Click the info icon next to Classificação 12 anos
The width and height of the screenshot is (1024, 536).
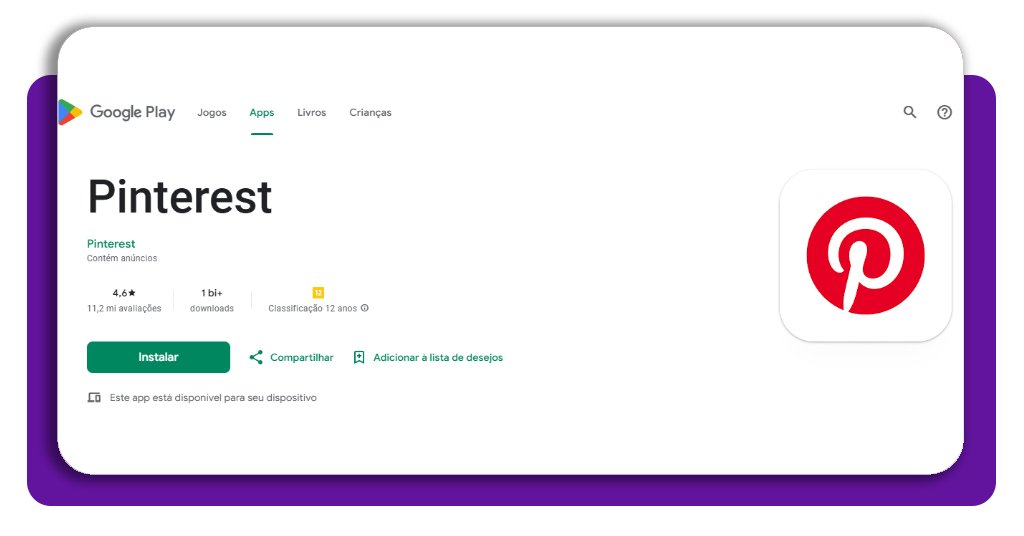click(x=364, y=308)
